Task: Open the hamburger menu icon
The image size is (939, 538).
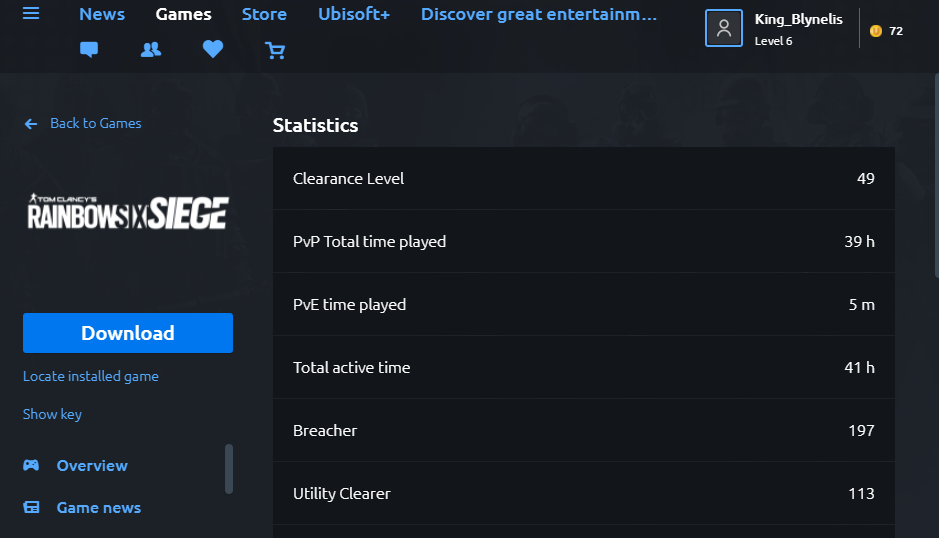Action: pos(31,14)
